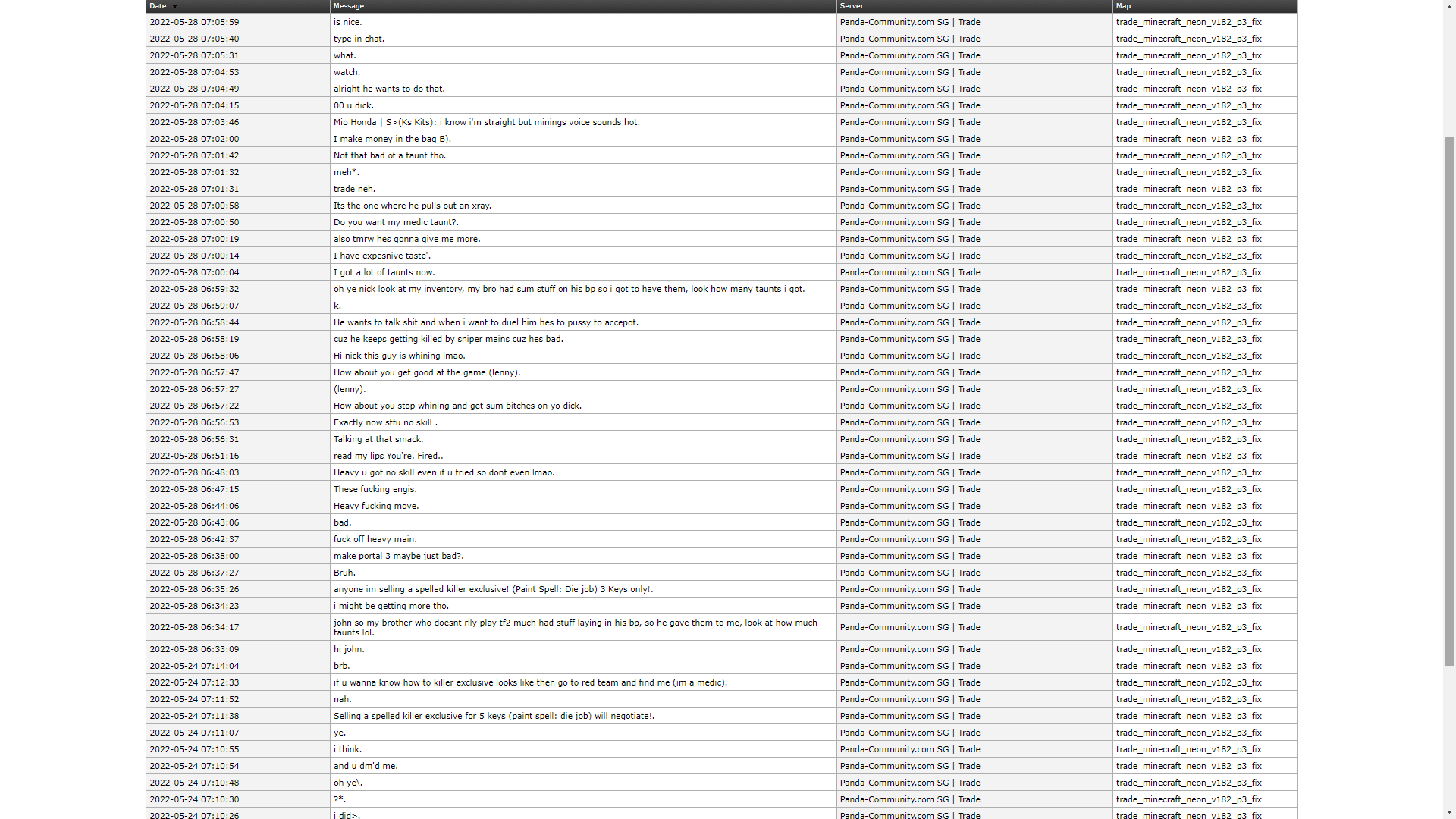Click the sort triangle on the Date column
This screenshot has width=1456, height=819.
point(174,6)
